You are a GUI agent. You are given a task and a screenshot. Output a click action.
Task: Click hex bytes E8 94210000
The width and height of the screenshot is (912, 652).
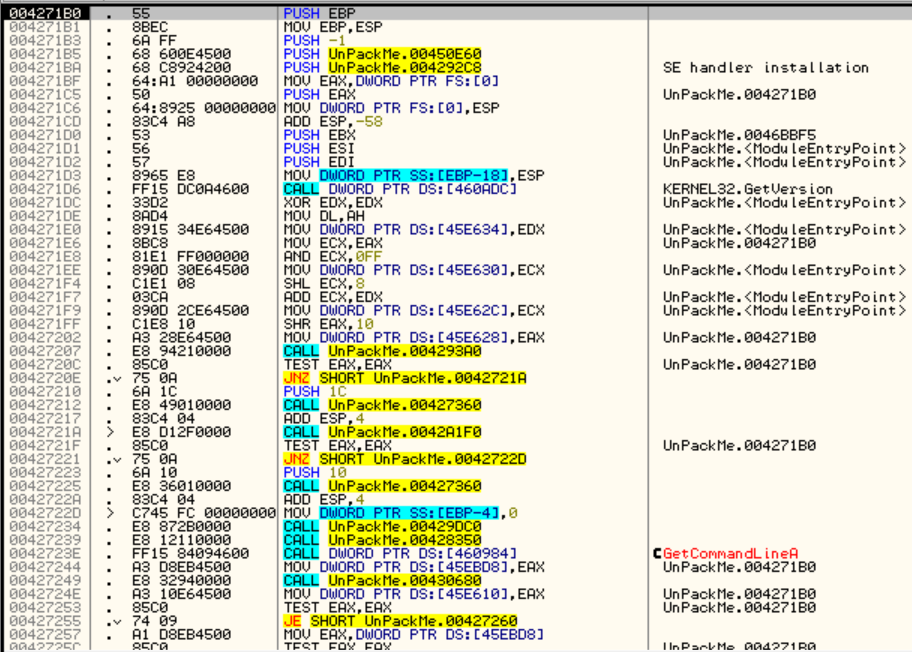(181, 351)
